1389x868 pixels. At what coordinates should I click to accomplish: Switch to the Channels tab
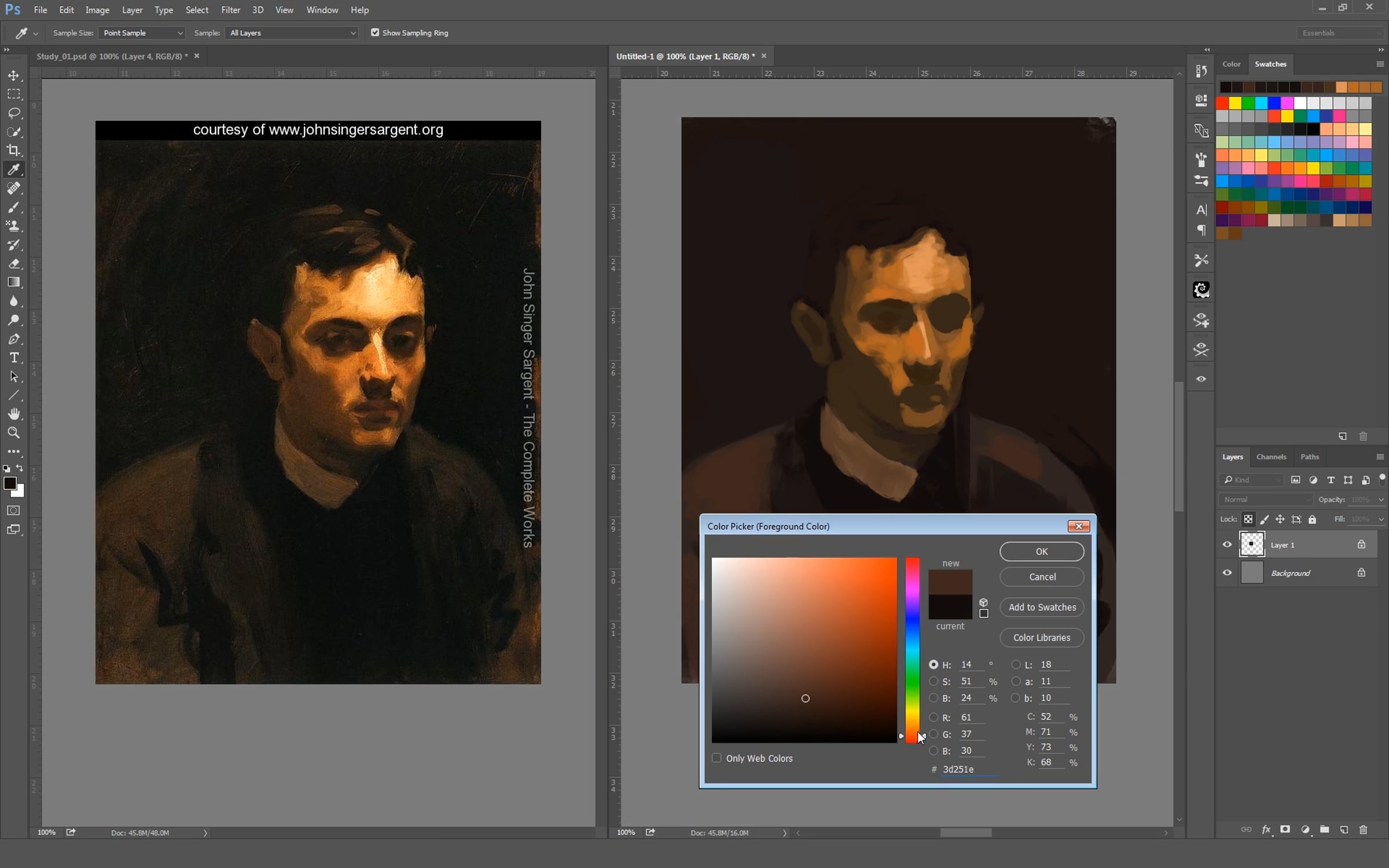(1271, 457)
